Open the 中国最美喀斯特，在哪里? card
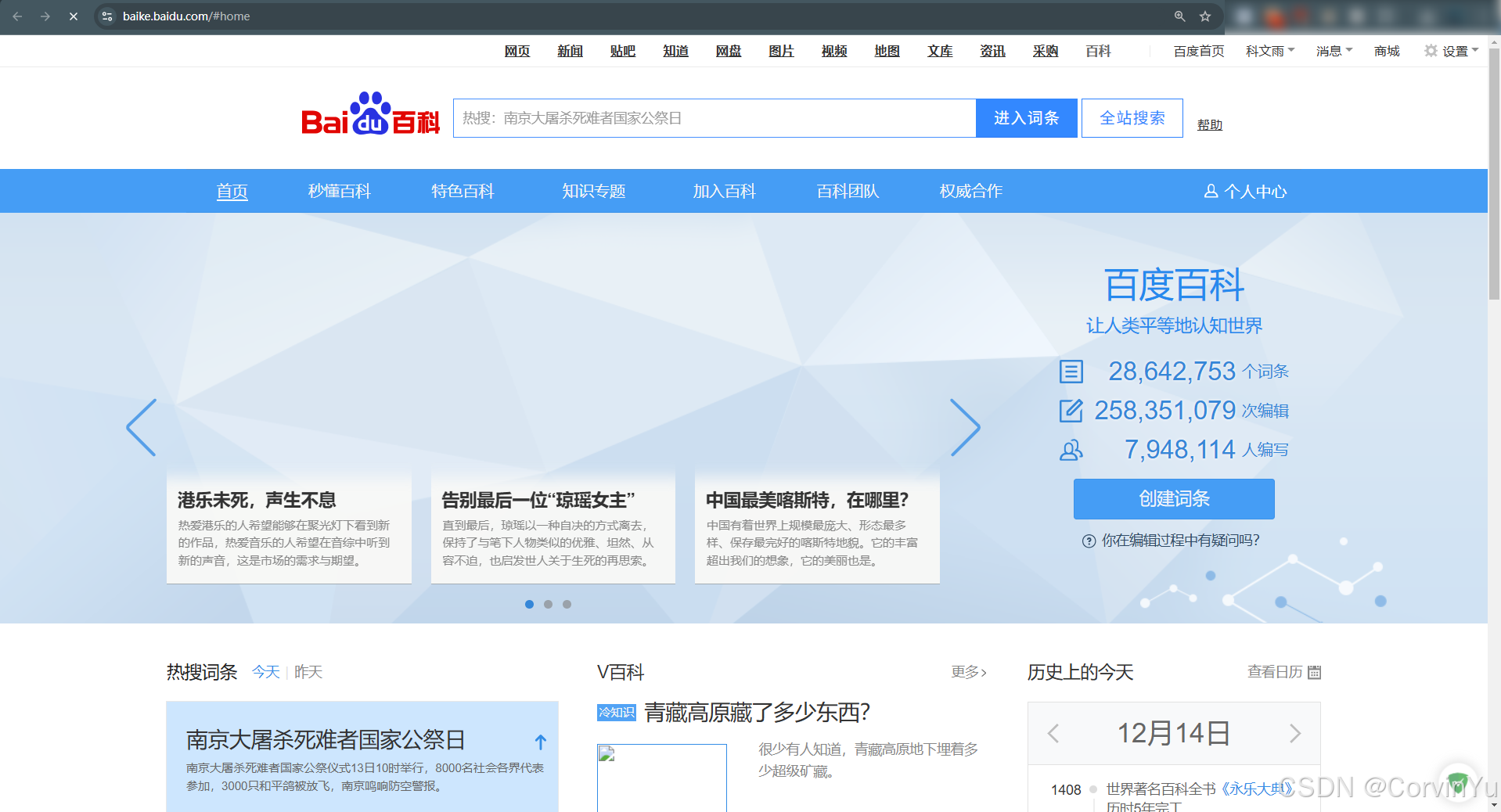This screenshot has height=812, width=1501. (x=817, y=528)
